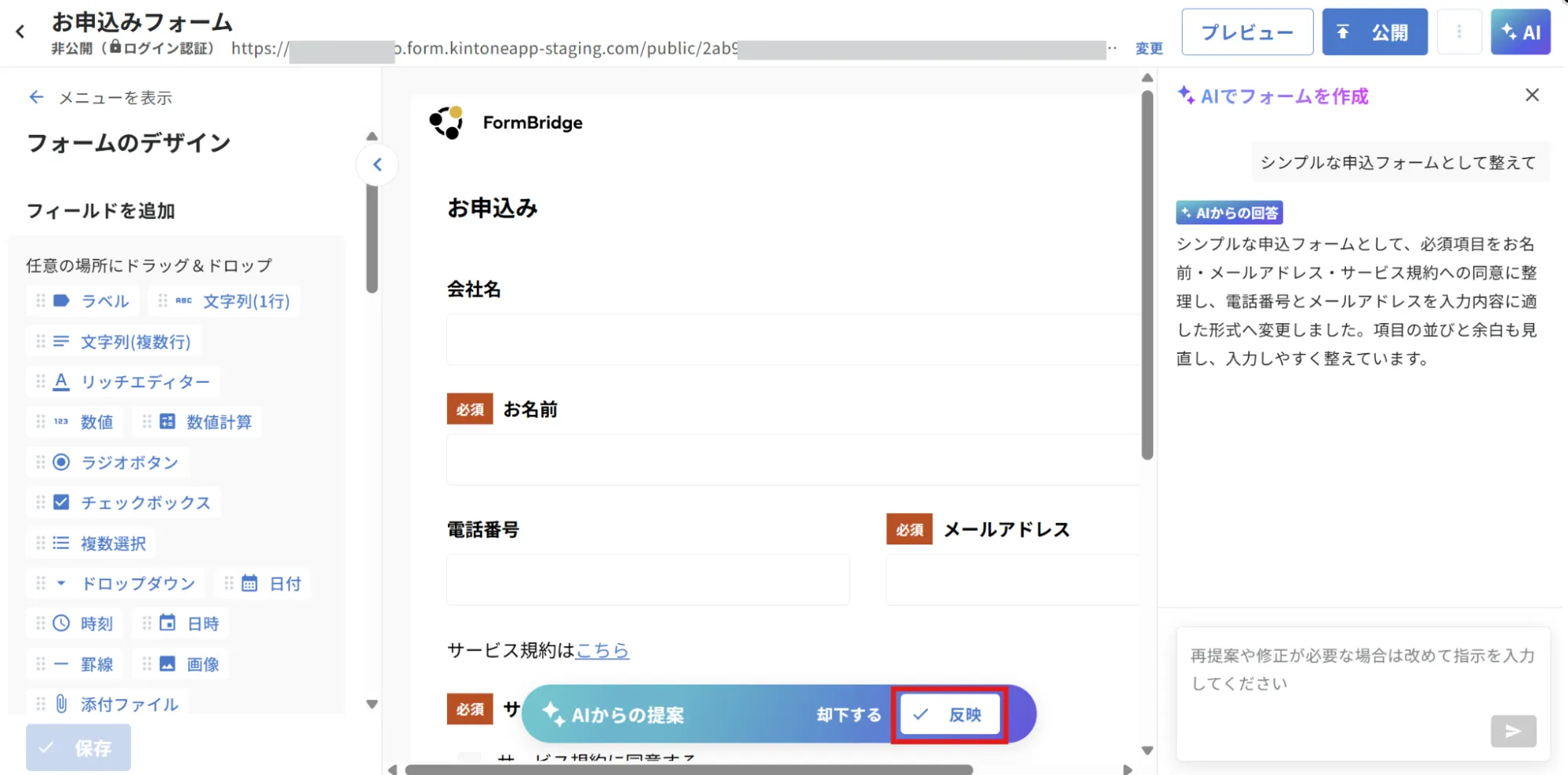This screenshot has width=1568, height=775.
Task: Click the 会社名 input field
Action: coord(793,340)
